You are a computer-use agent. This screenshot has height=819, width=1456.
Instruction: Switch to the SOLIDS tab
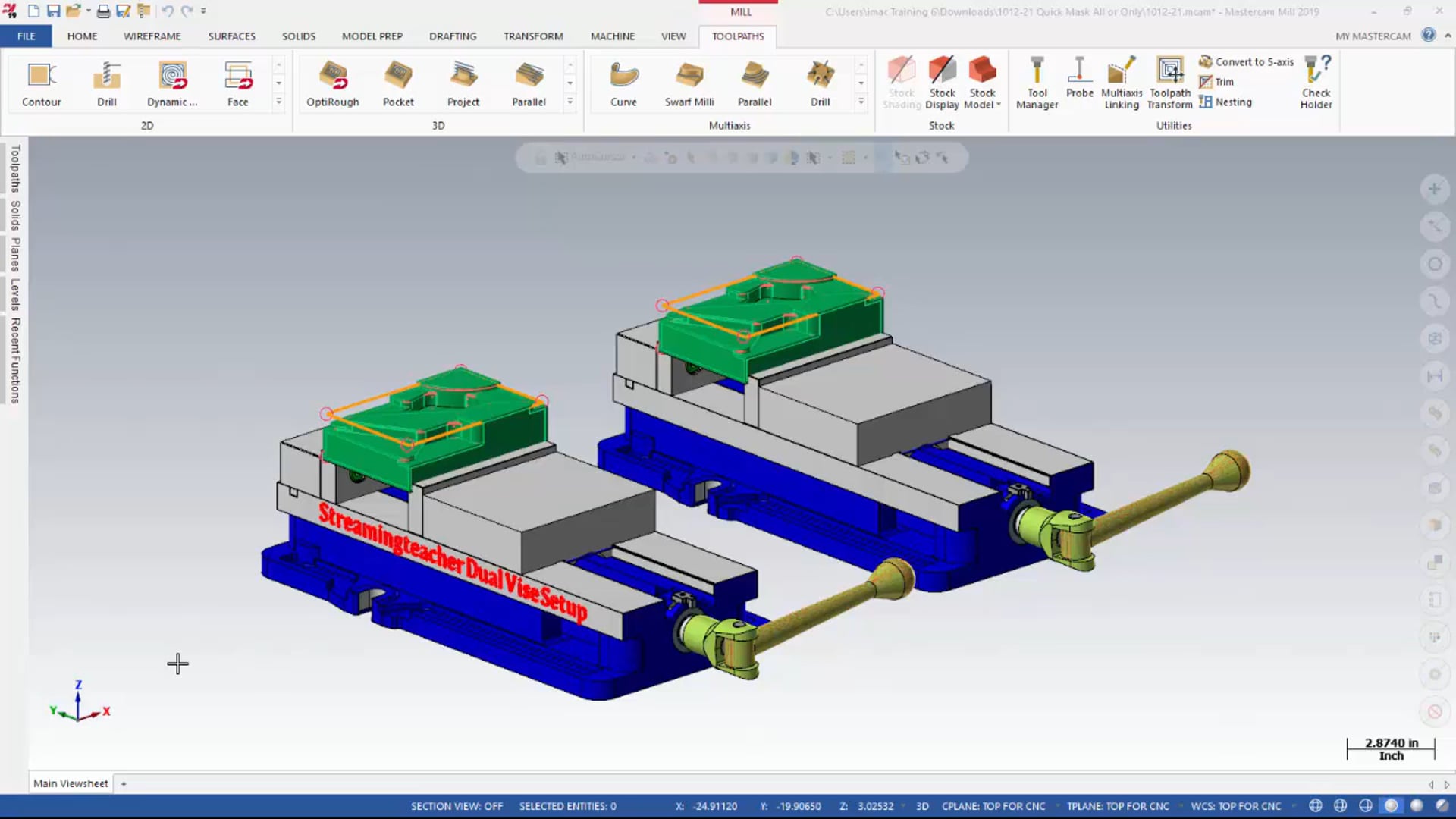click(x=299, y=36)
